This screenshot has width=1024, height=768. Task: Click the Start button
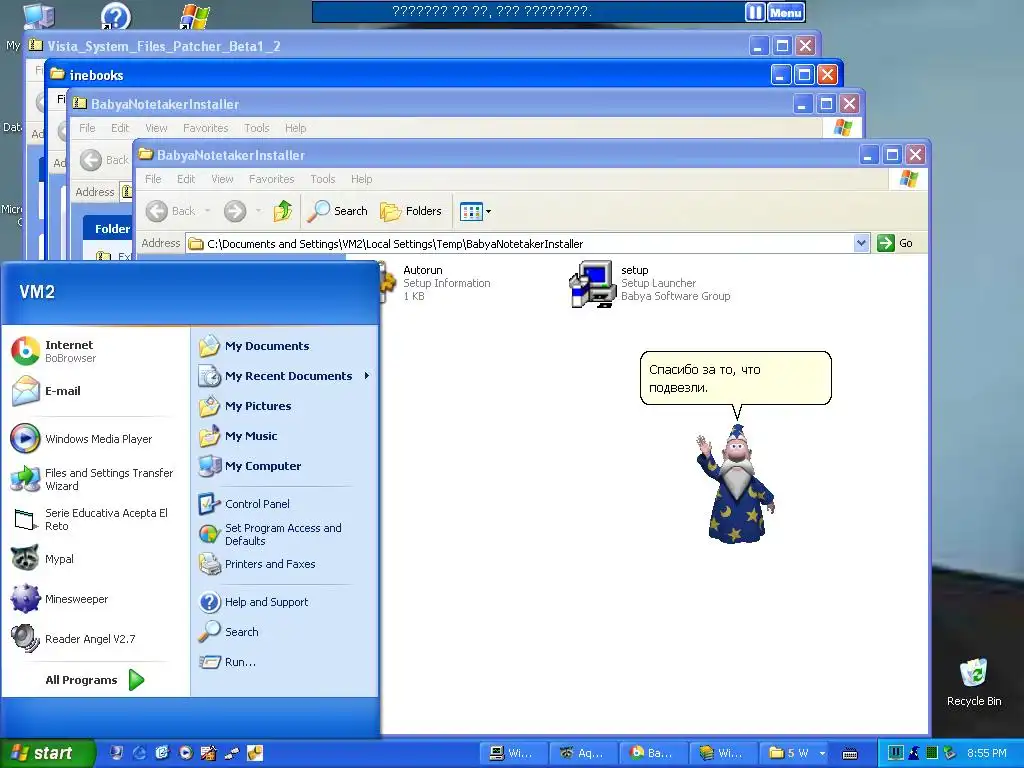coord(46,753)
